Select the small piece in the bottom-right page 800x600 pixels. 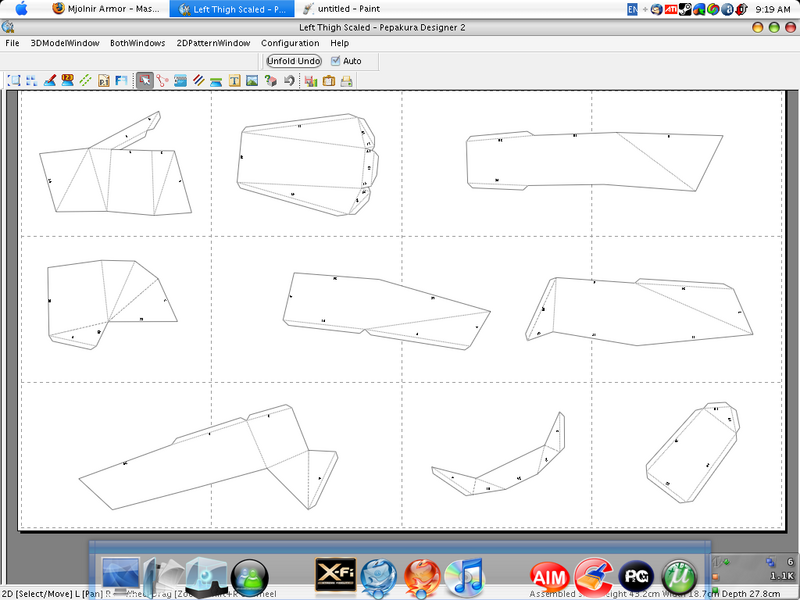tap(692, 452)
